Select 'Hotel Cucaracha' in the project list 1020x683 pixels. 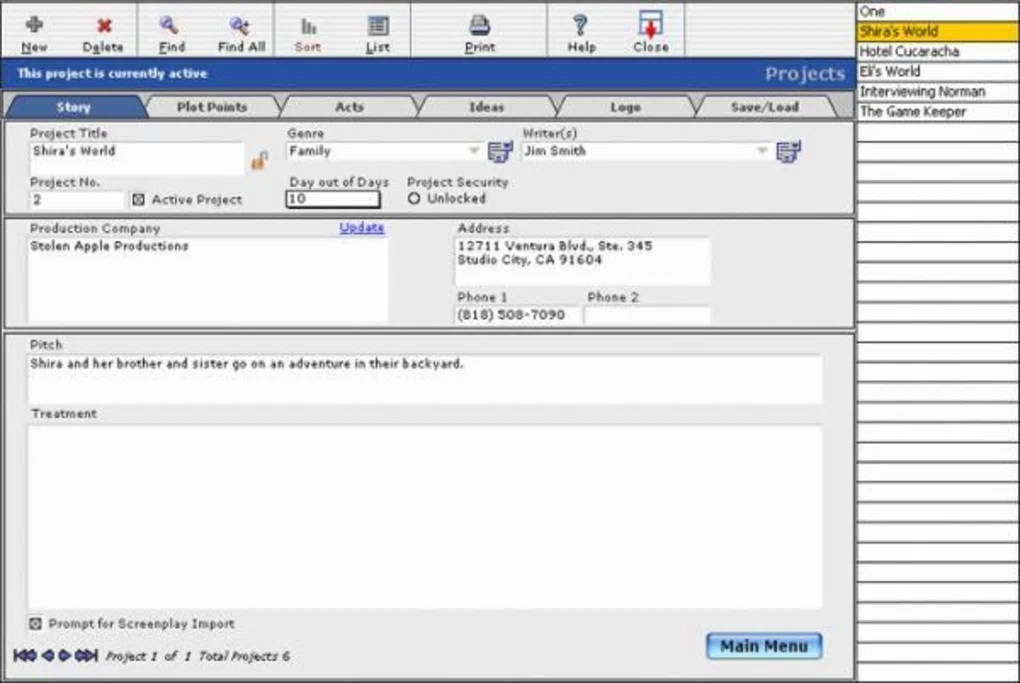tap(938, 51)
